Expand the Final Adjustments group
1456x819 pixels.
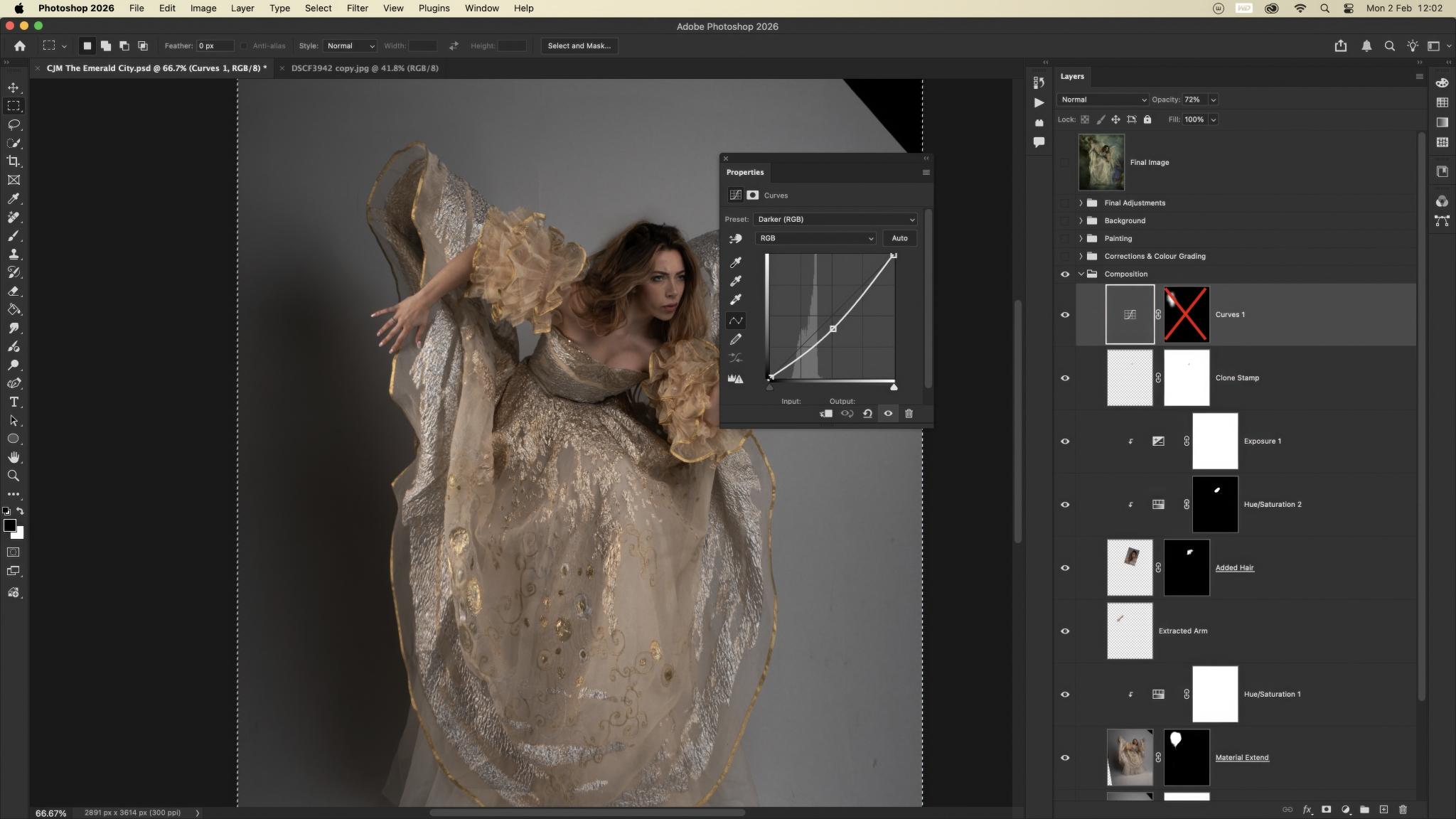(x=1081, y=203)
